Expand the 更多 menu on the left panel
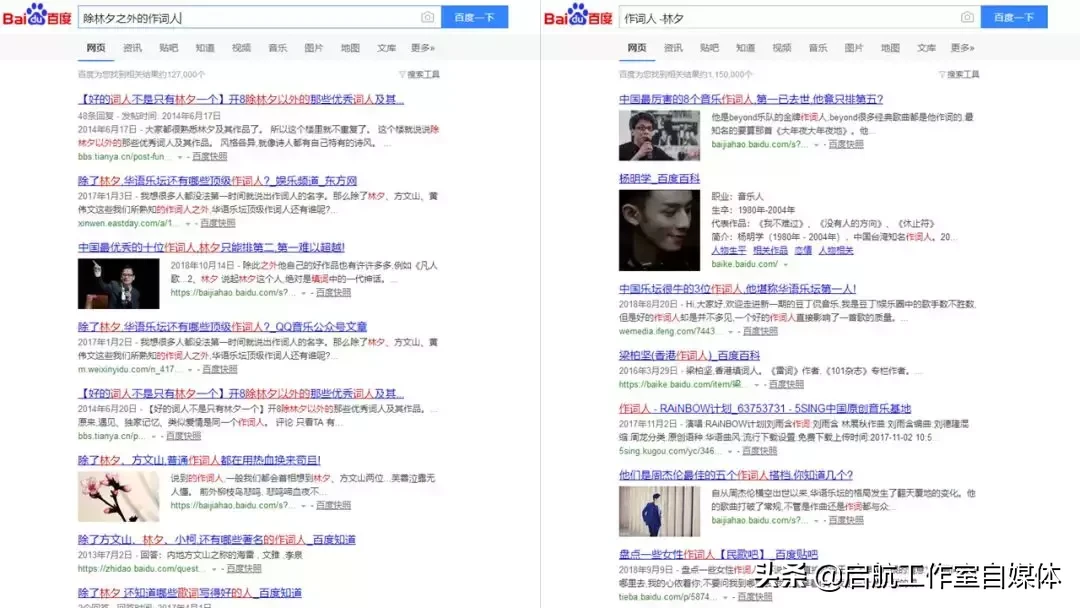 click(422, 46)
